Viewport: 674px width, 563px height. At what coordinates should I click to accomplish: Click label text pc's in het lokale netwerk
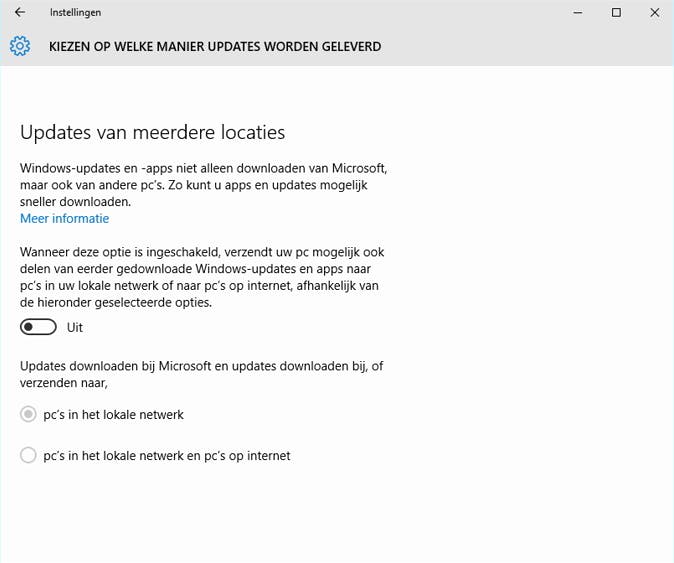click(x=114, y=414)
